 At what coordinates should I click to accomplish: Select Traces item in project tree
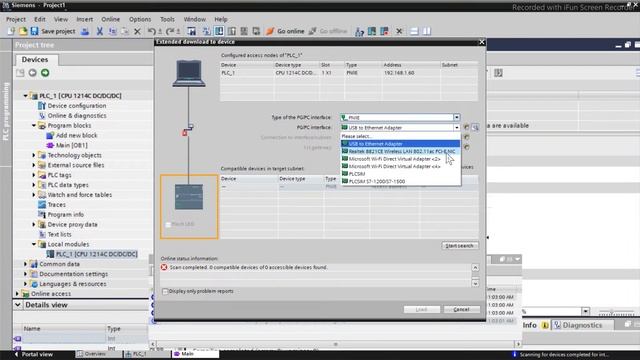click(56, 204)
